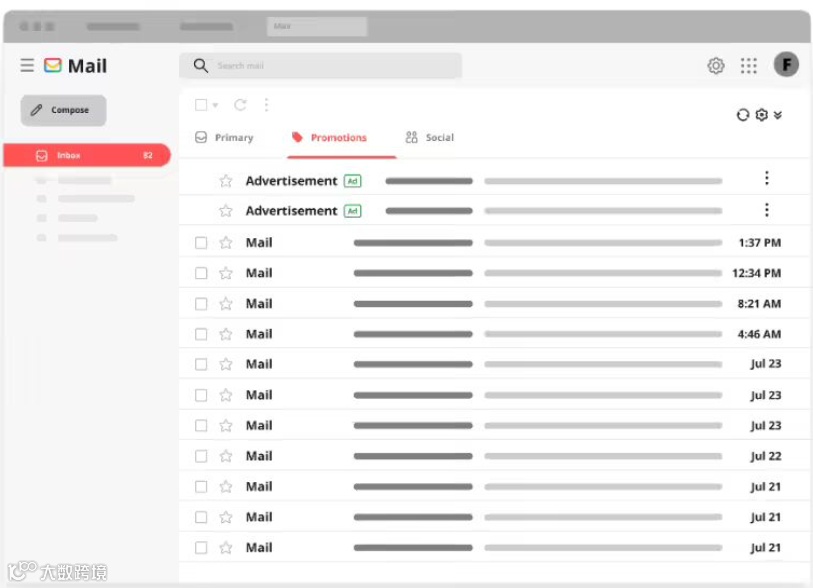Image resolution: width=813 pixels, height=588 pixels.
Task: Open the mail dated Jul 22
Action: (495, 456)
